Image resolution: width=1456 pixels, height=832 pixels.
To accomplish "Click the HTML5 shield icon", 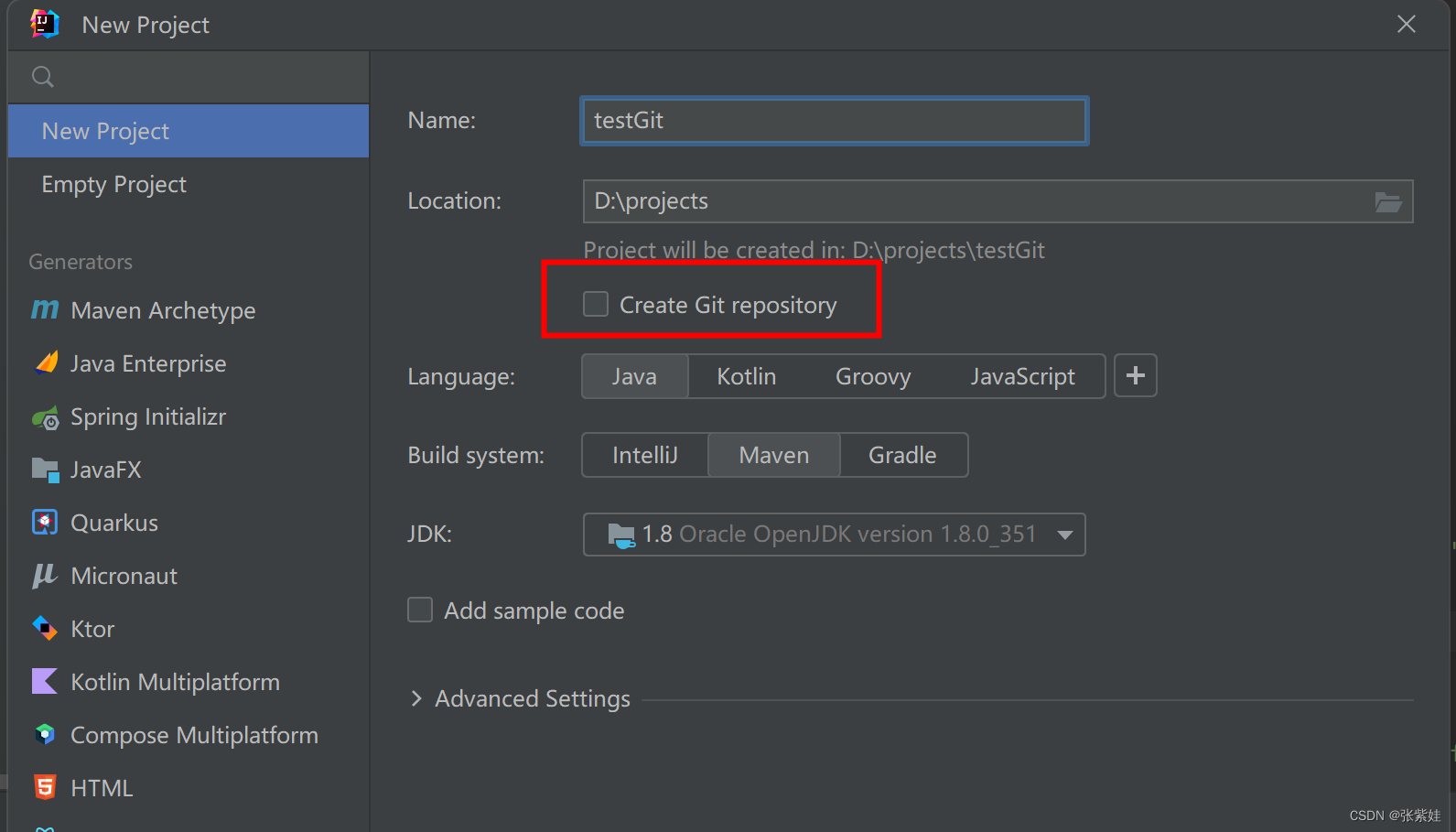I will (45, 787).
